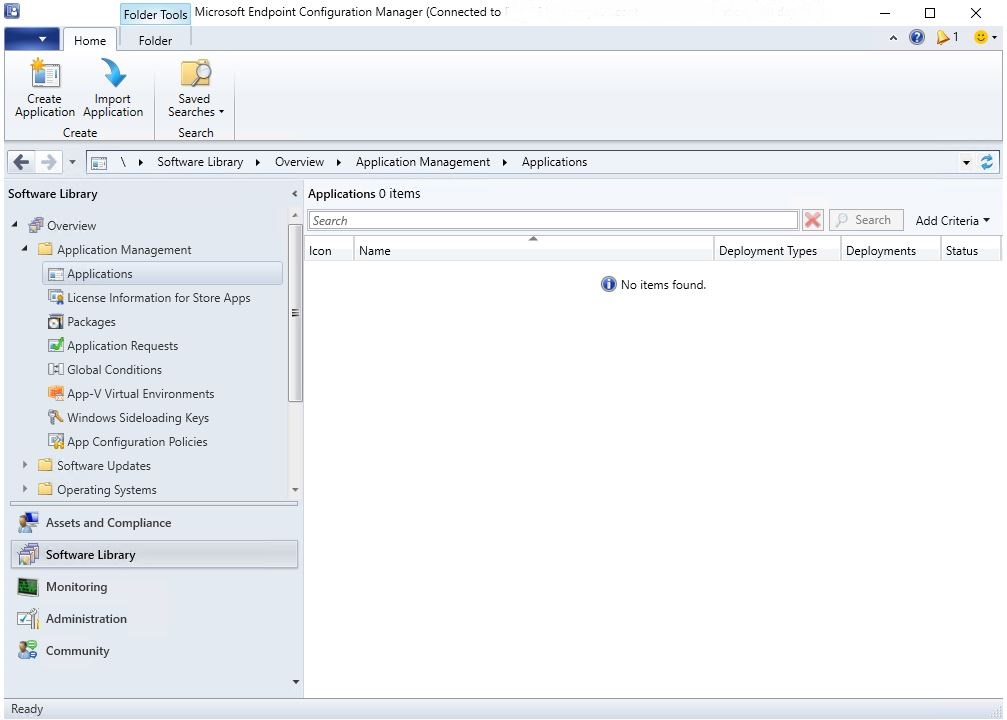Switch to the Folder ribbon tab
The image size is (1007, 720).
155,41
